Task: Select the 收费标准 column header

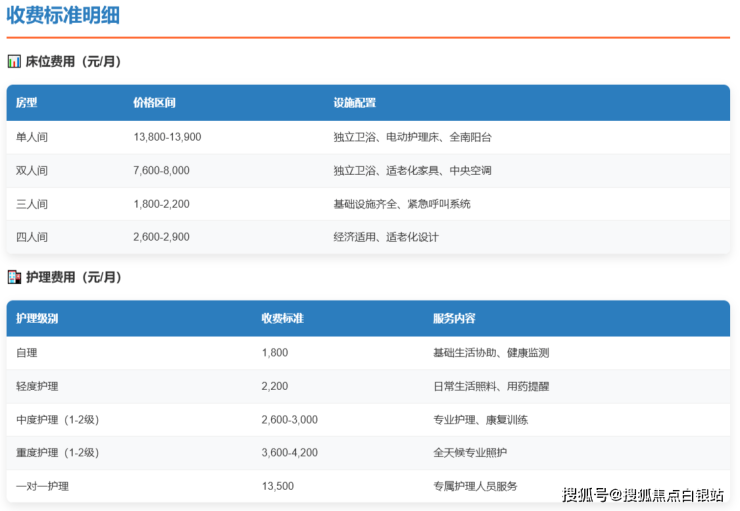Action: tap(282, 319)
